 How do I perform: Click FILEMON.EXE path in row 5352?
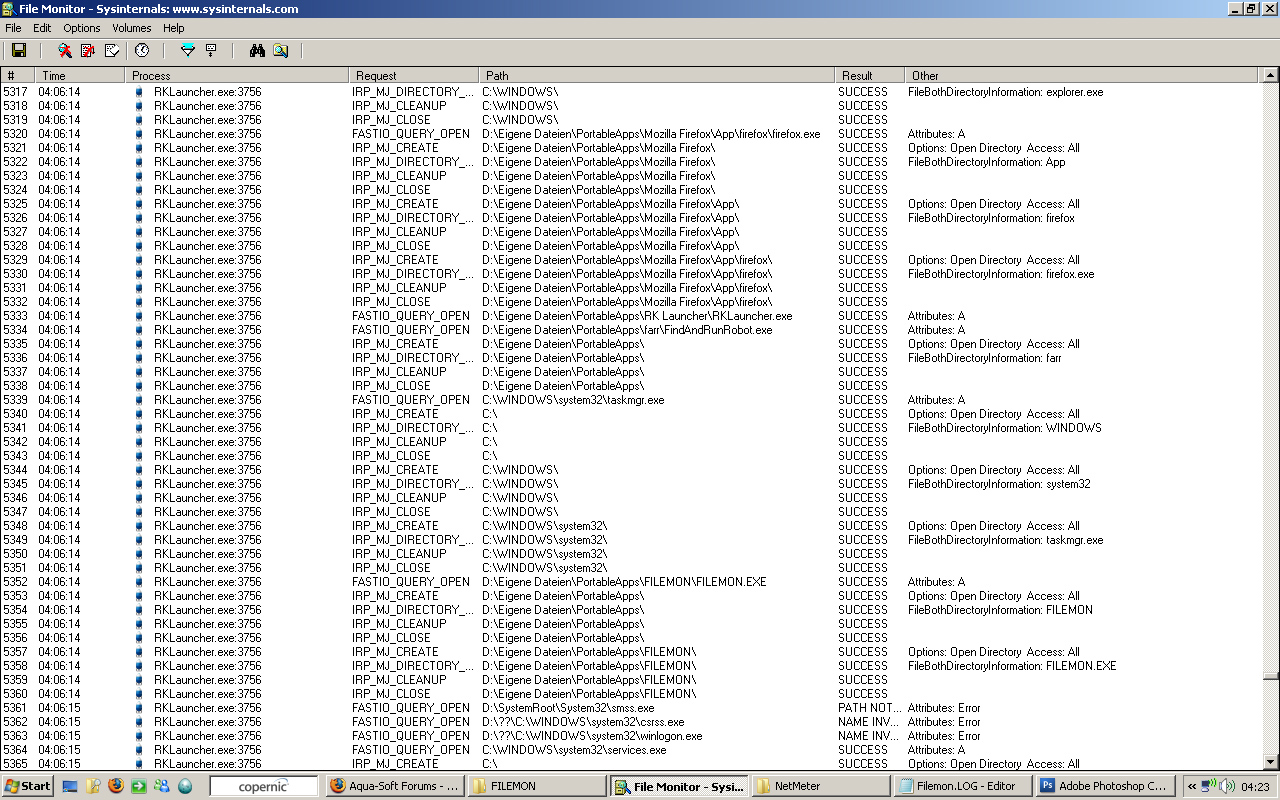(624, 581)
